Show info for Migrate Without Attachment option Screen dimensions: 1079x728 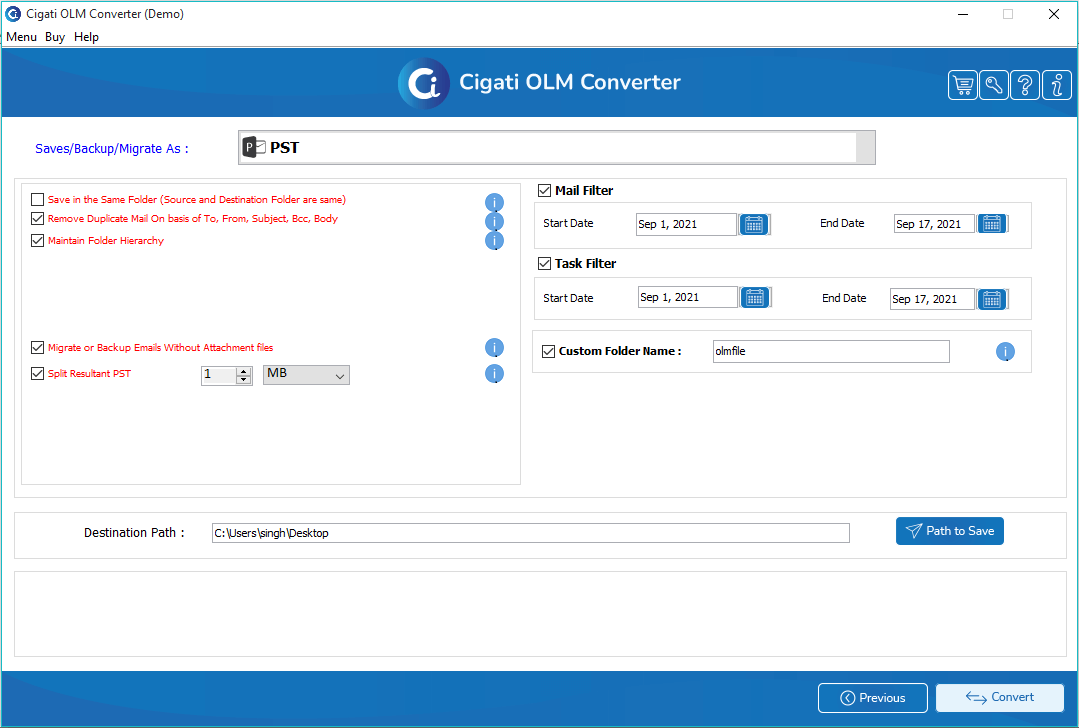click(x=494, y=348)
